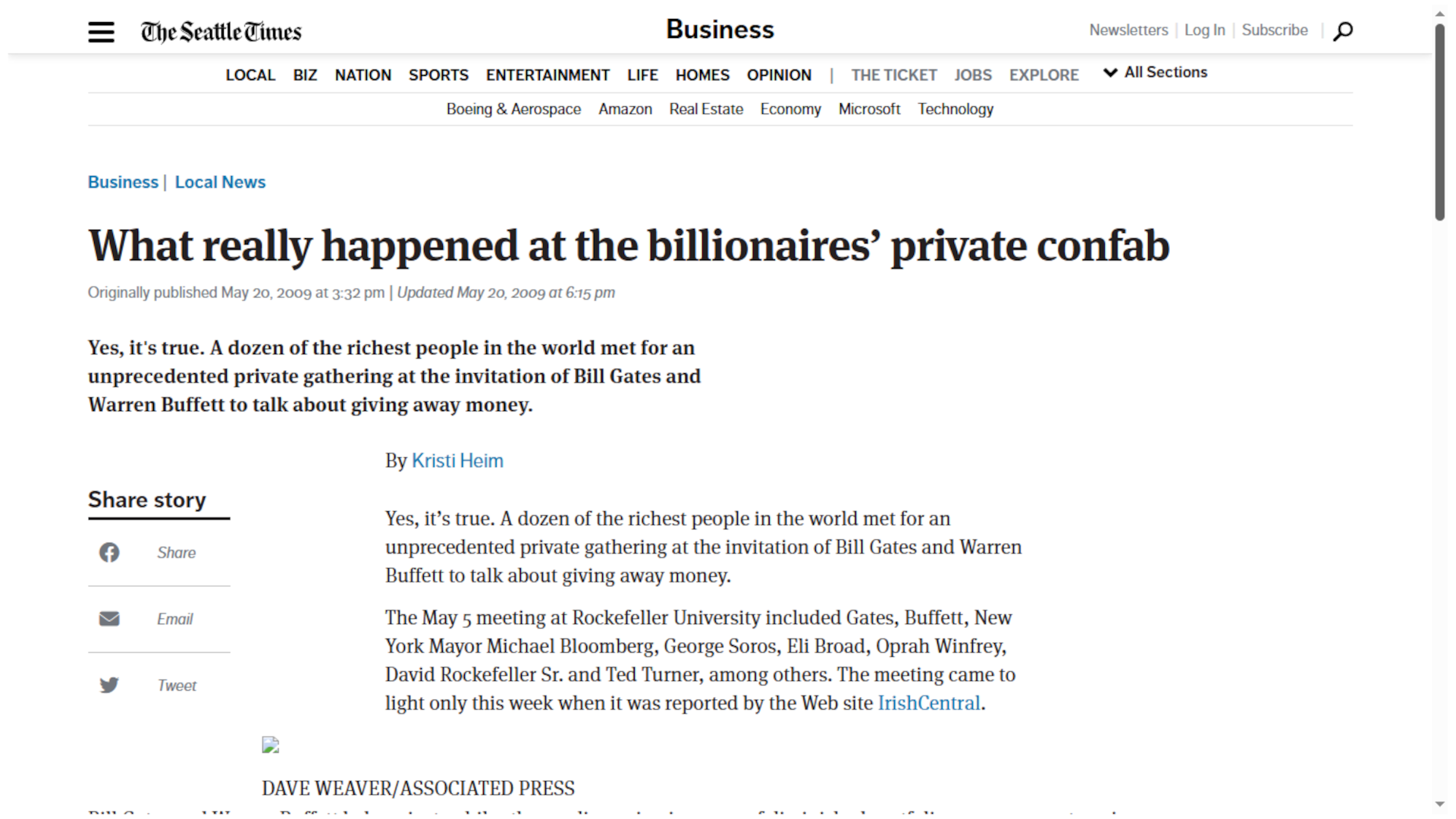Image resolution: width=1456 pixels, height=819 pixels.
Task: Switch to the ENTERTAINMENT section
Action: coord(548,74)
